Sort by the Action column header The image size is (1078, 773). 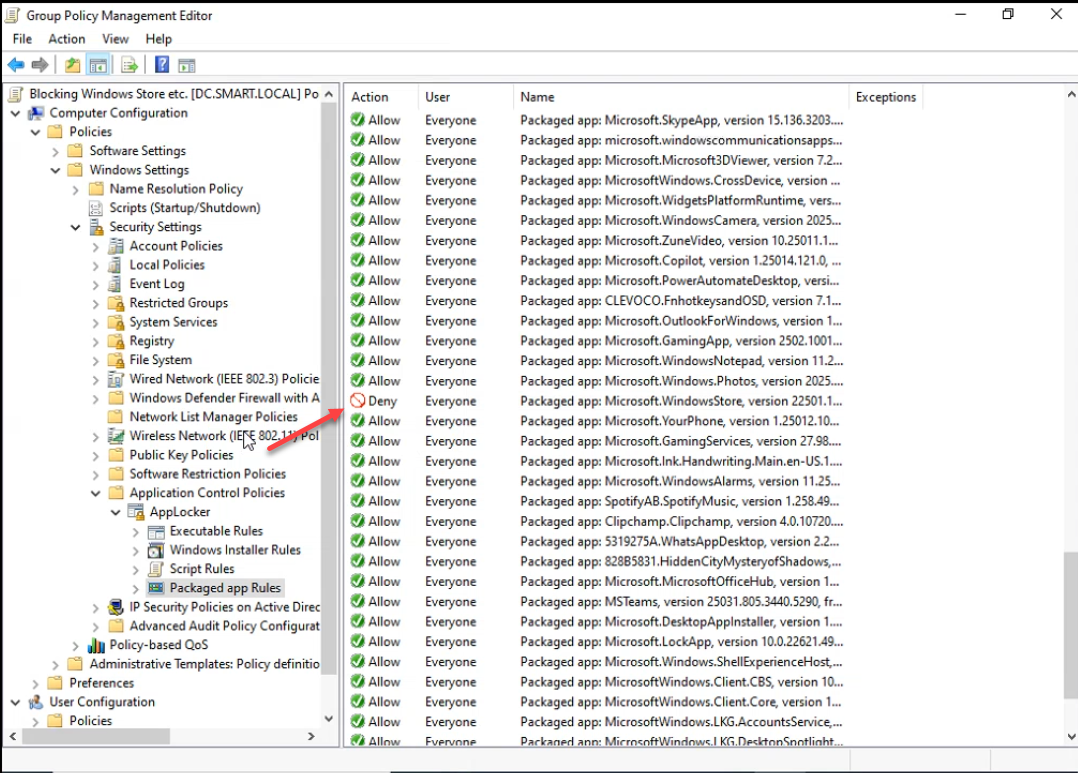[382, 97]
